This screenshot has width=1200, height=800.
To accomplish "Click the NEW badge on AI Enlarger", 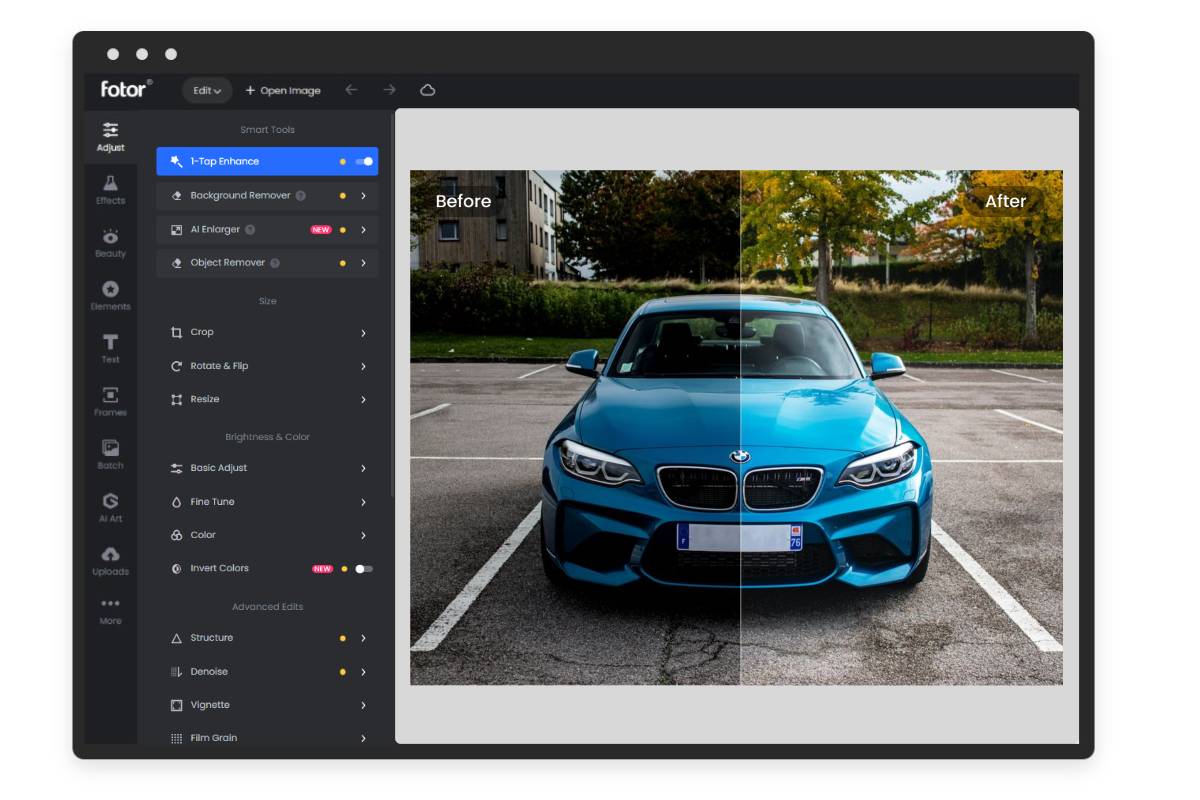I will tap(321, 229).
